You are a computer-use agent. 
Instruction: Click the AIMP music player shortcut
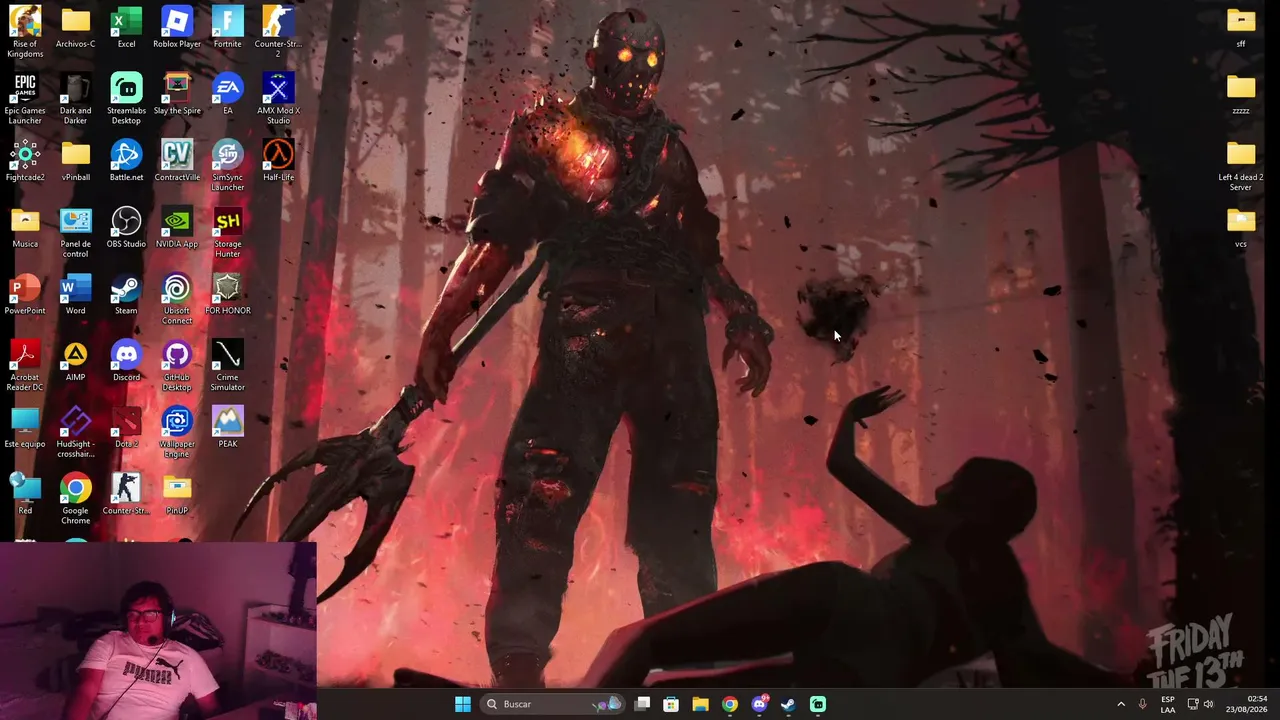pos(76,360)
